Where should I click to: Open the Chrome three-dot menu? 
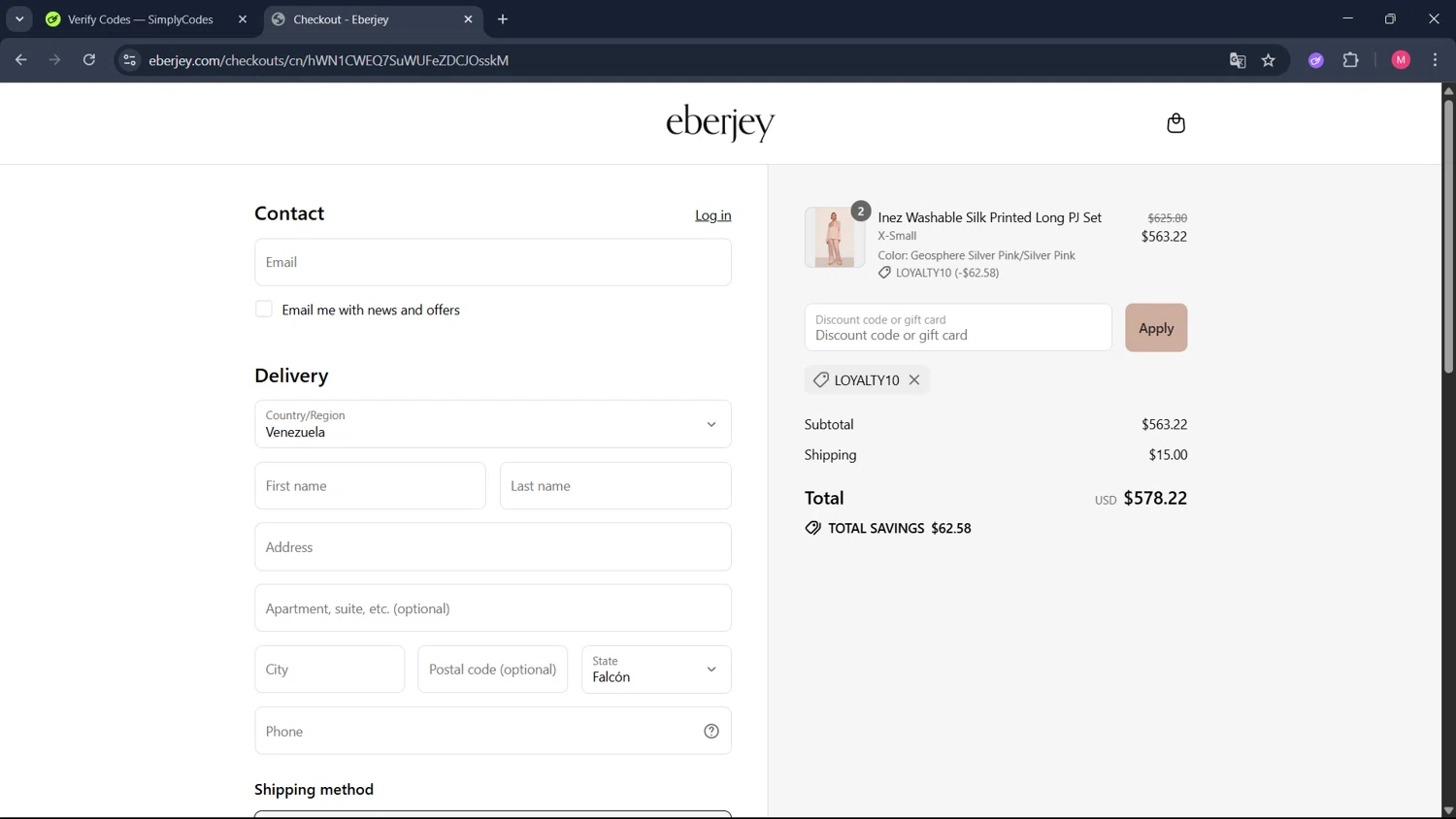(x=1435, y=60)
